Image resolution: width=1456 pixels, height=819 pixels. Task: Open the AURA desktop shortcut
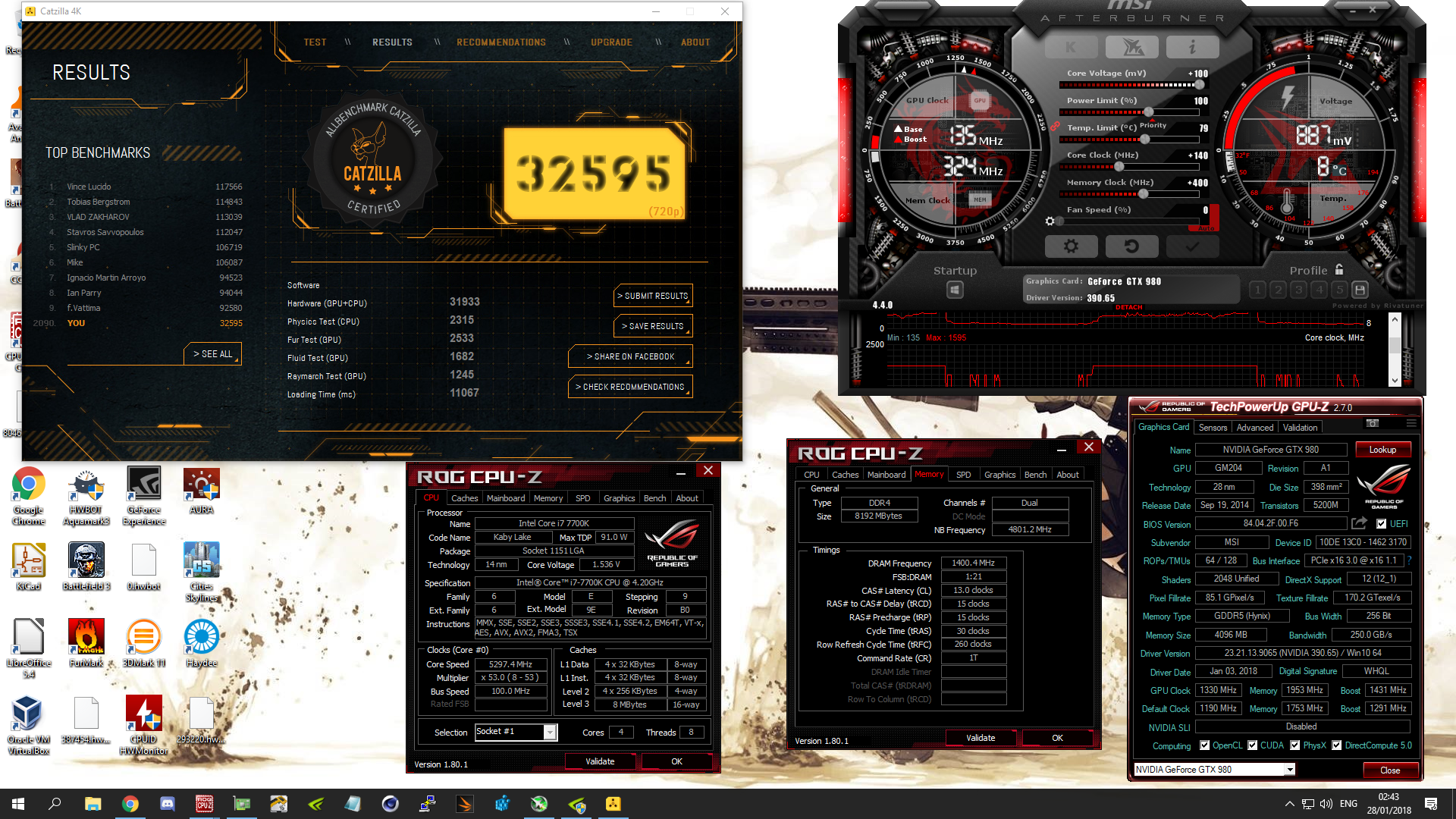(202, 491)
